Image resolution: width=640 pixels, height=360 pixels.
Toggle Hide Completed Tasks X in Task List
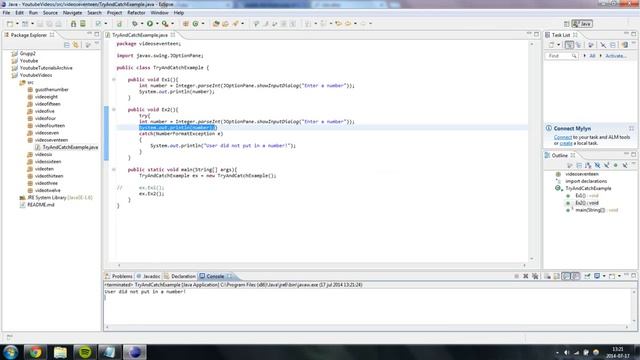point(603,45)
